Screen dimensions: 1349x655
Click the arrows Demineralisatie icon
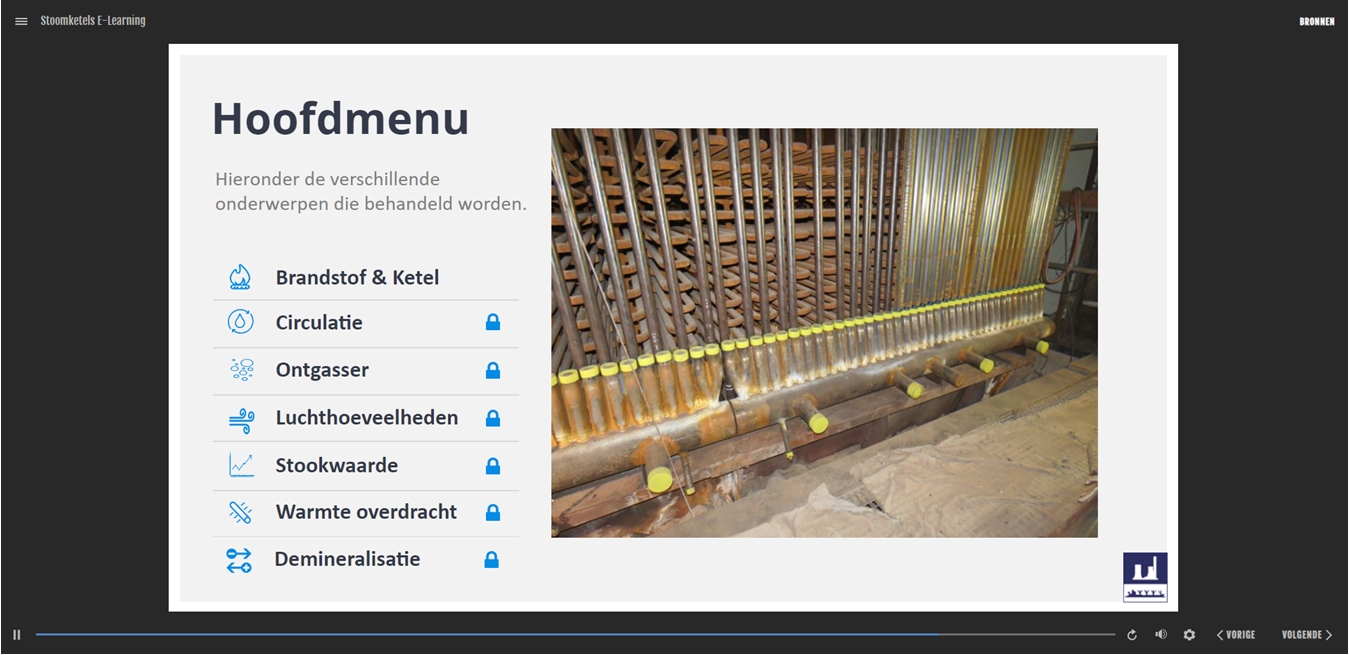pyautogui.click(x=239, y=559)
